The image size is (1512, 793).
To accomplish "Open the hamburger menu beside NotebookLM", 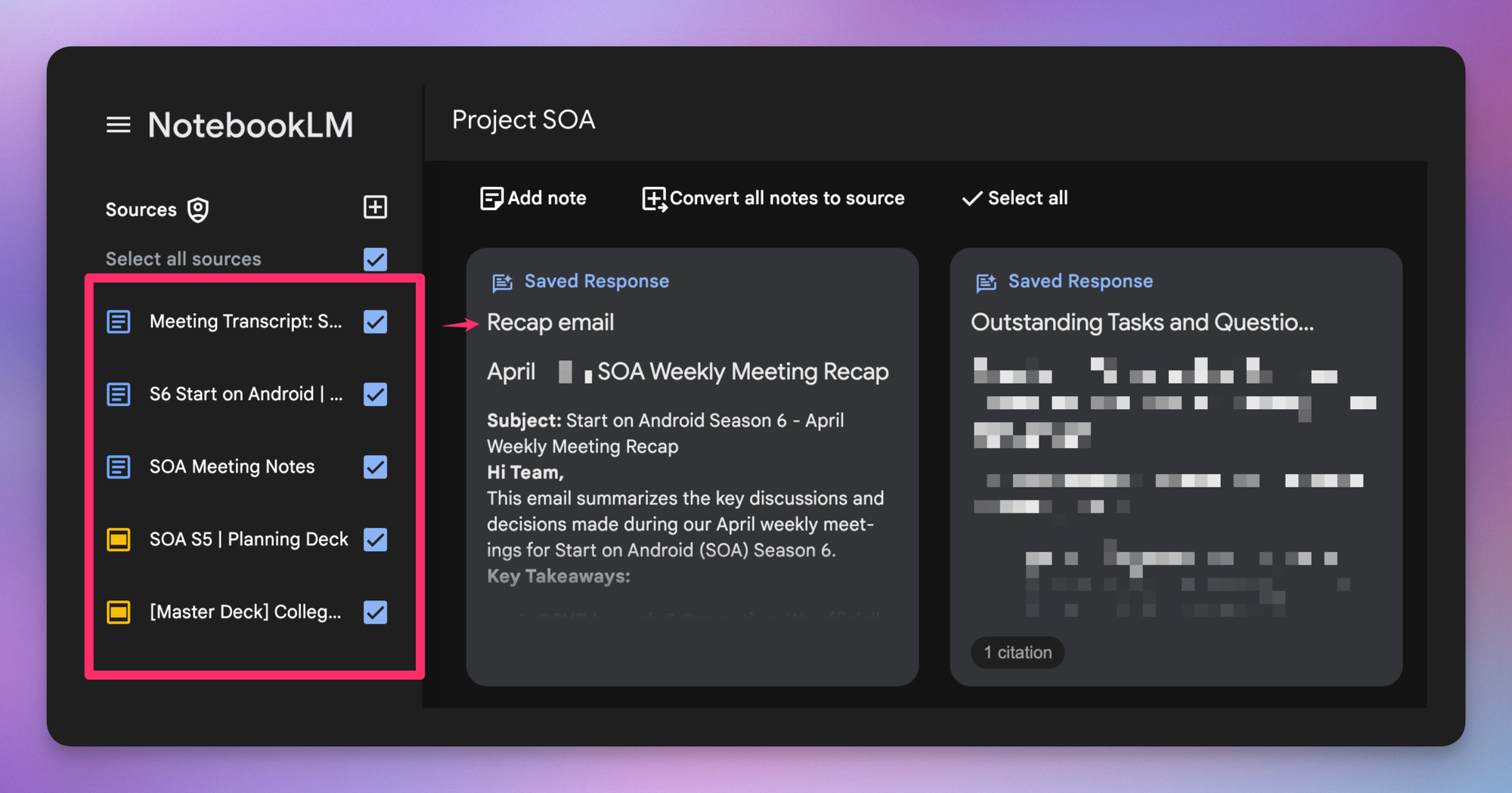I will pos(118,125).
